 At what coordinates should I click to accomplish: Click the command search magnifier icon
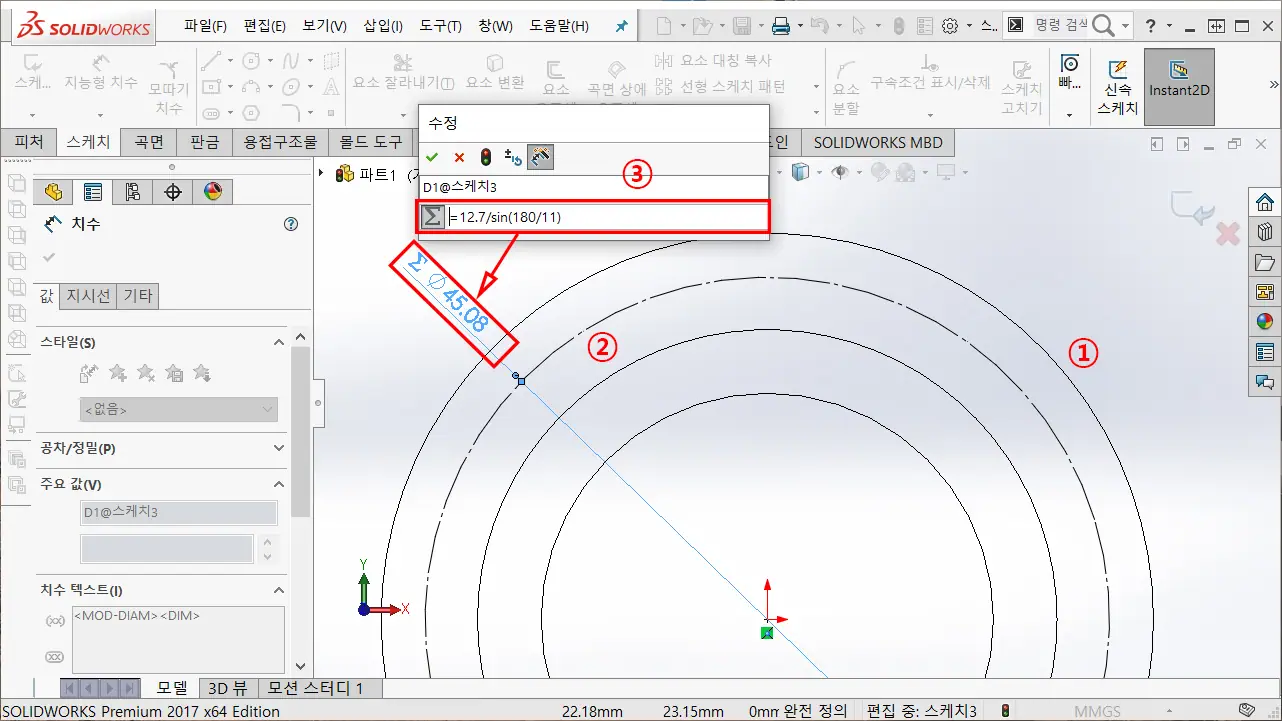coord(1103,26)
